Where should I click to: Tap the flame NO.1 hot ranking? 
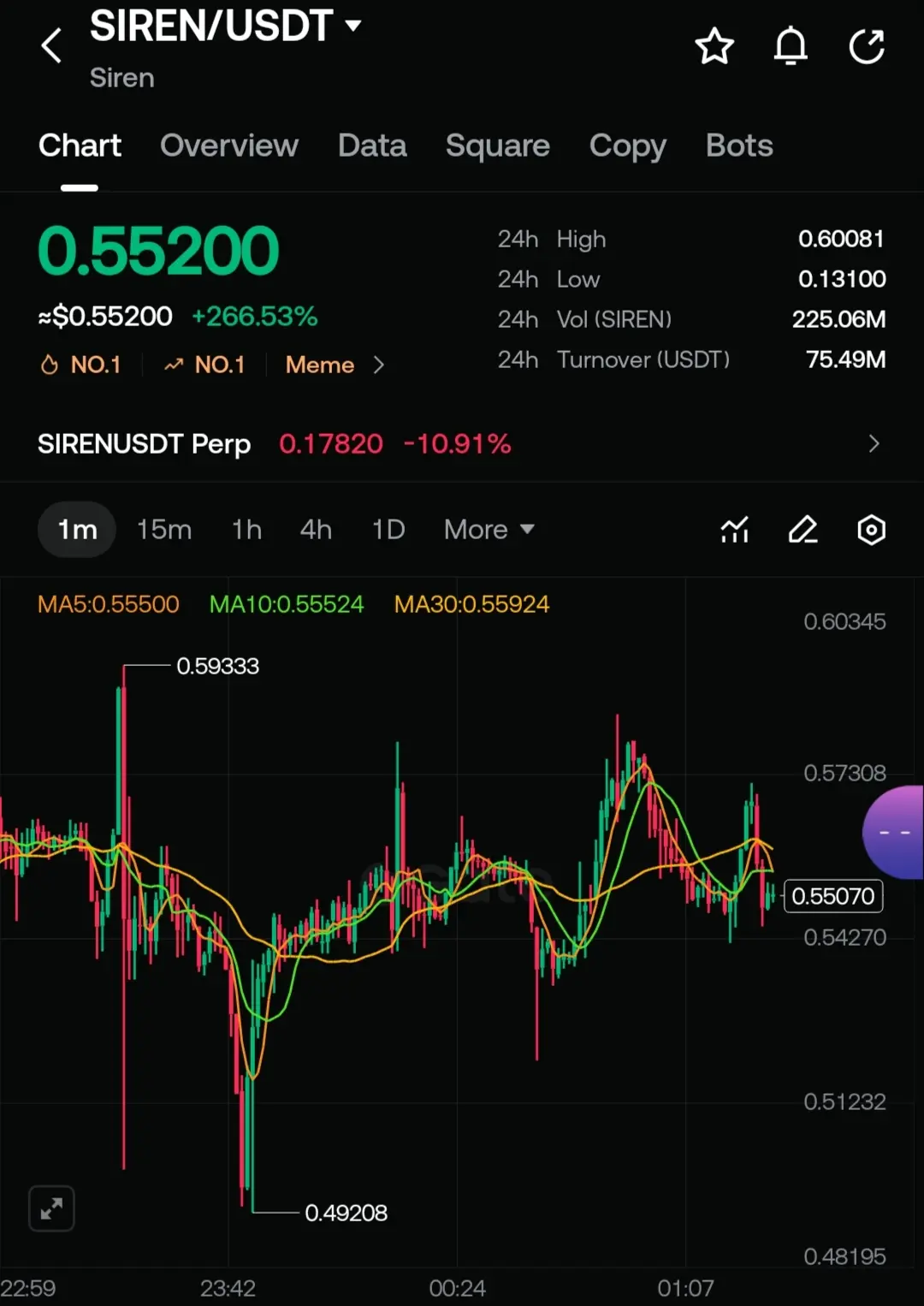[x=80, y=365]
